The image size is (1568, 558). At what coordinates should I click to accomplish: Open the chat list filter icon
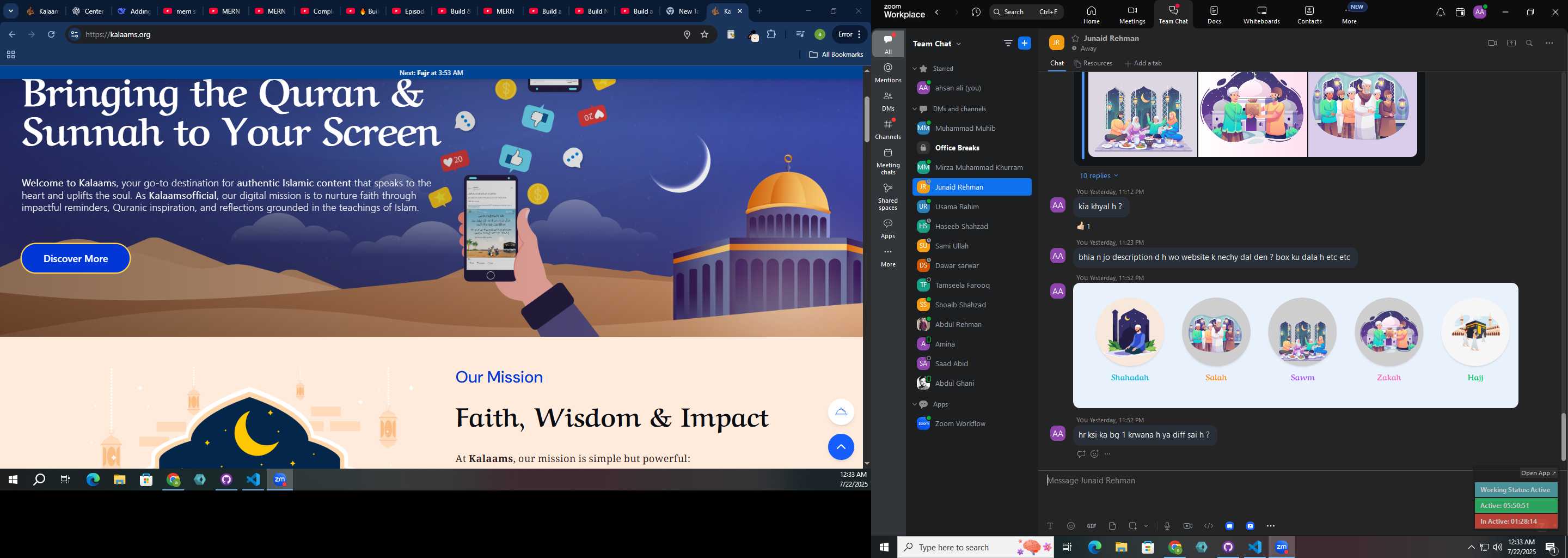pos(1007,43)
